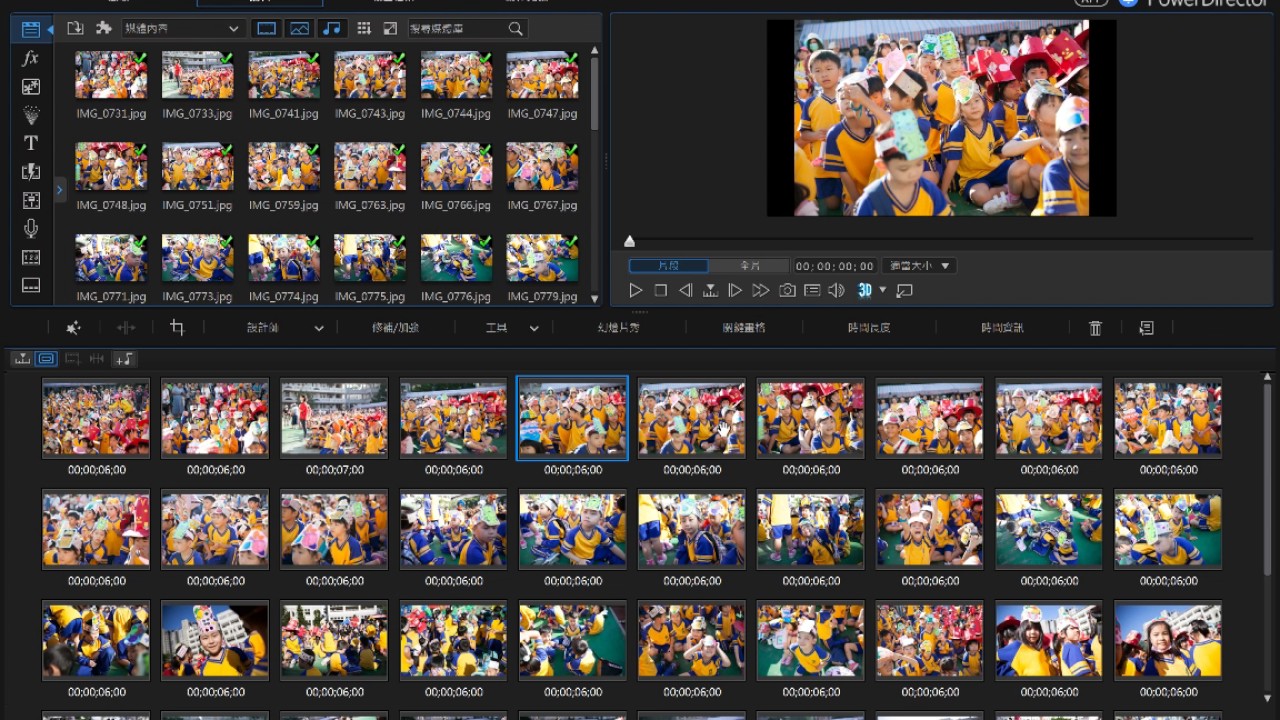Open the Audio Mixing Room icon
Screen dimensions: 1280x720
click(x=31, y=200)
